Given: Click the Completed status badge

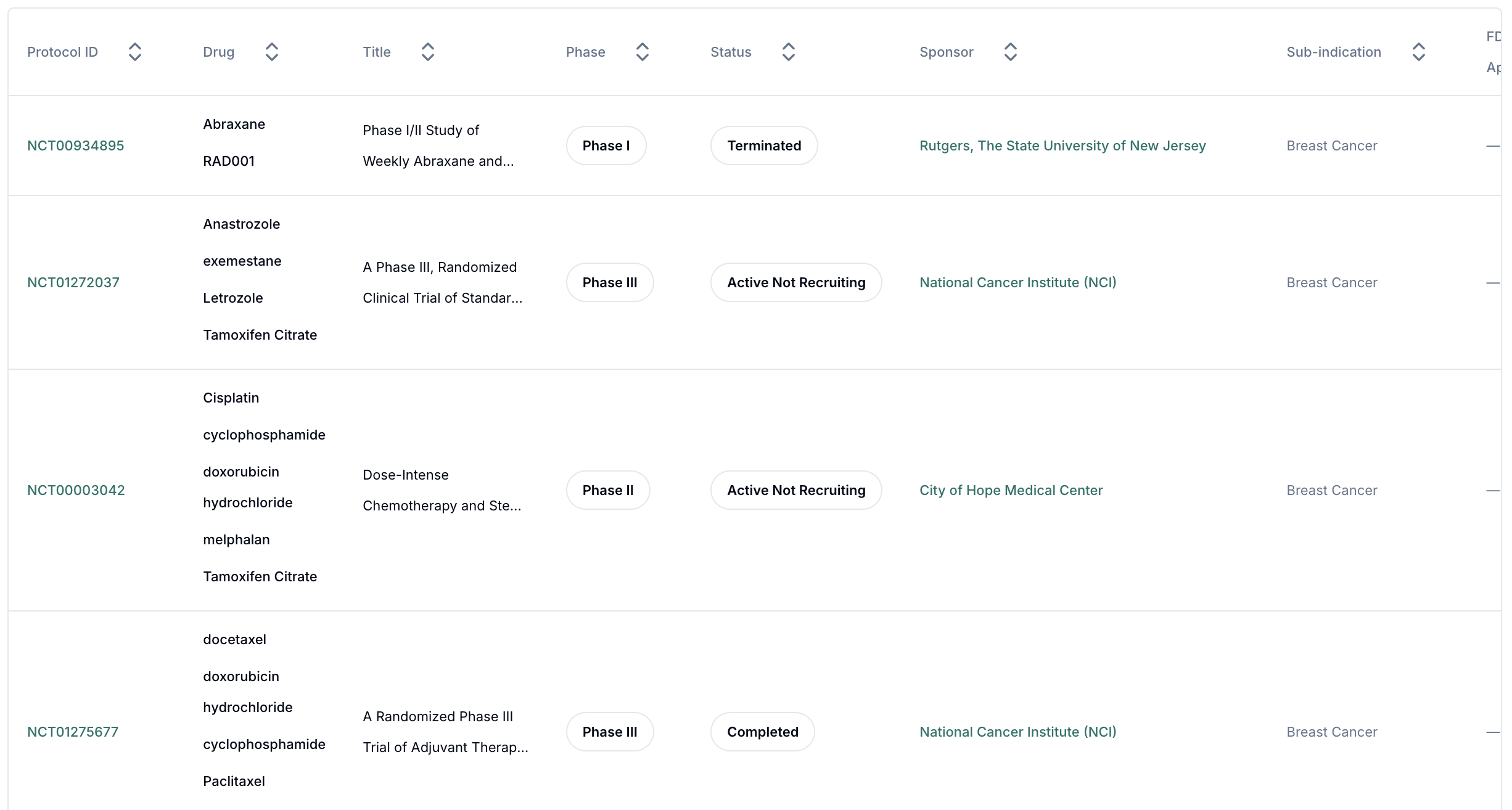Looking at the screenshot, I should point(762,732).
